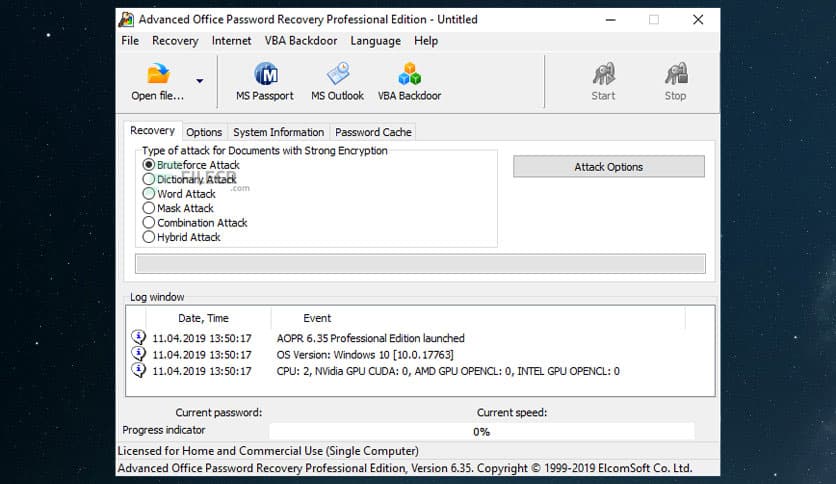Click info icon for CPU log entry
Viewport: 836px width, 484px height.
point(139,370)
